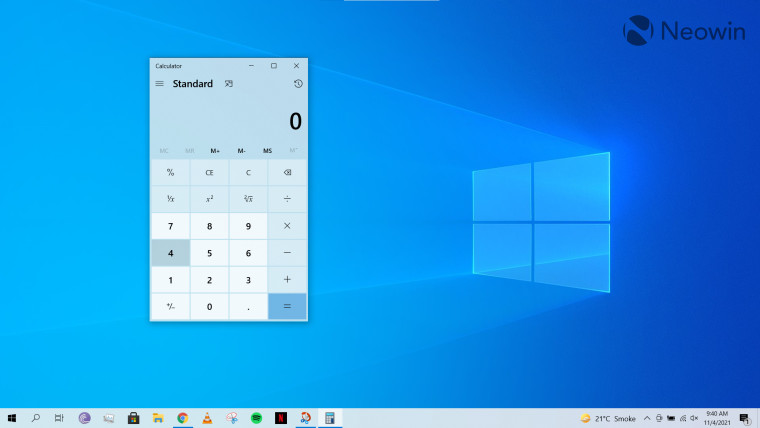Click number 4 on keypad
Screen dimensions: 760x428
(171, 253)
